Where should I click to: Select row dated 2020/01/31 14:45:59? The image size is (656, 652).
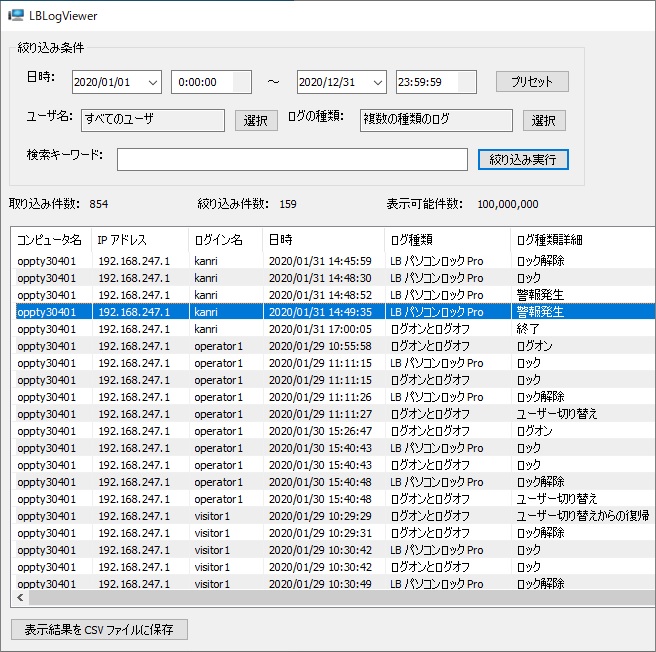tap(334, 261)
